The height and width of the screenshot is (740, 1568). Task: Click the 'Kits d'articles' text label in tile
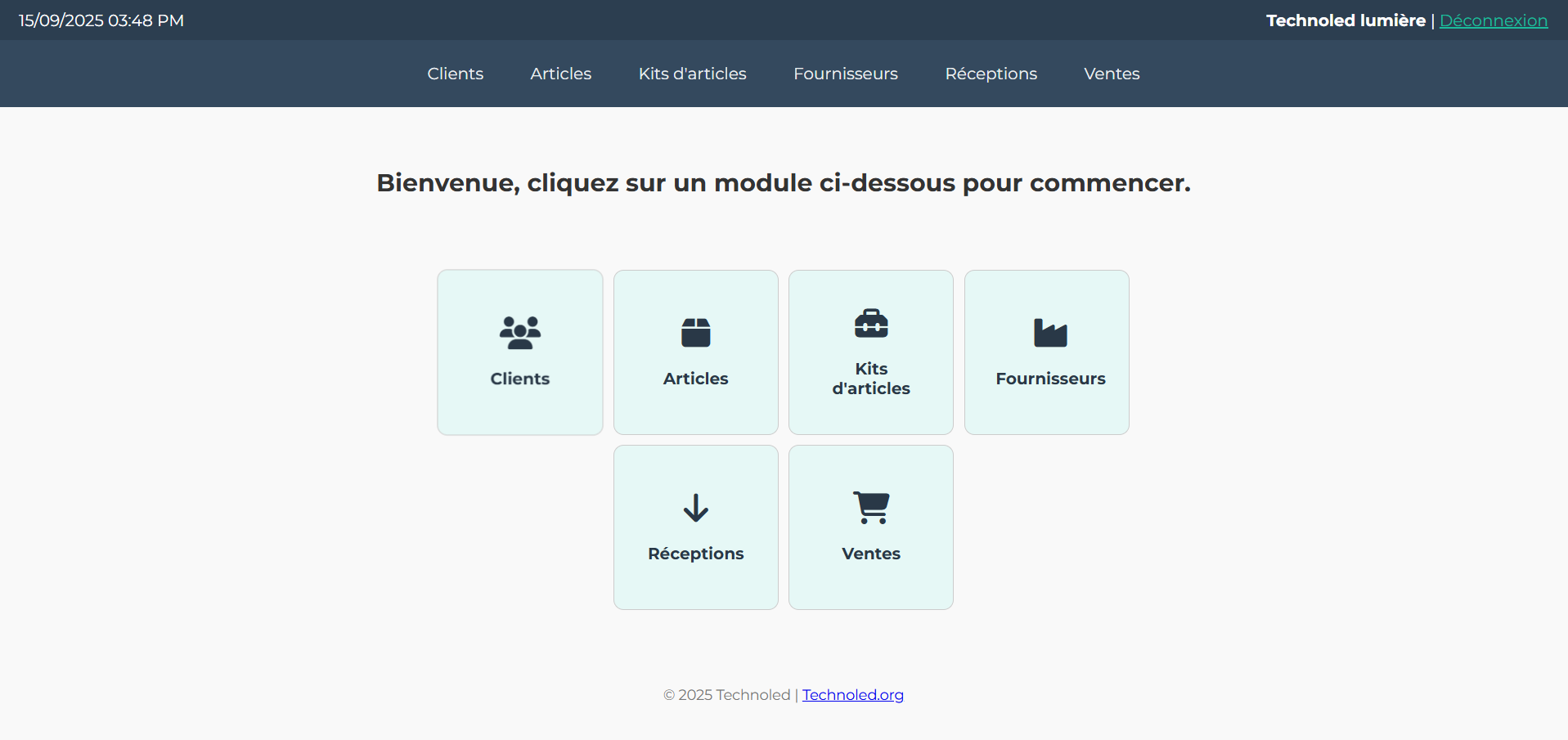point(871,379)
